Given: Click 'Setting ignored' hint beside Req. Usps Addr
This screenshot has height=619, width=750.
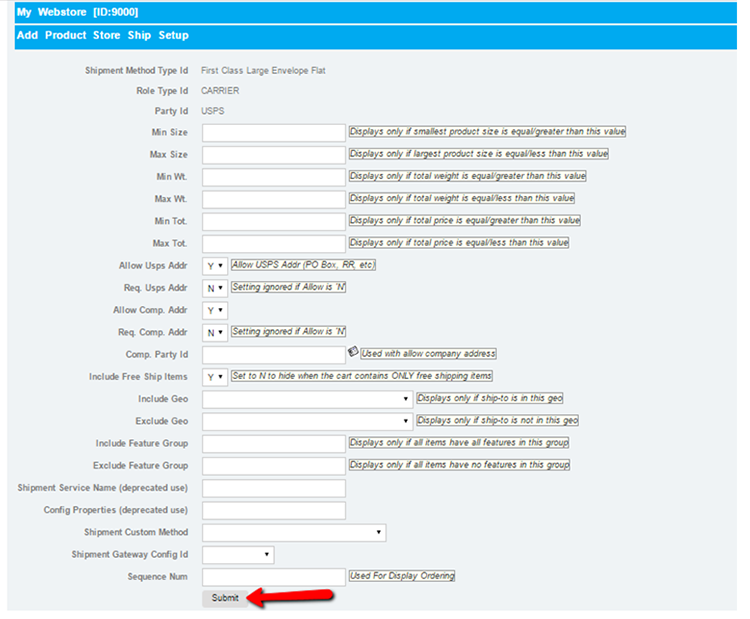Looking at the screenshot, I should coord(288,287).
